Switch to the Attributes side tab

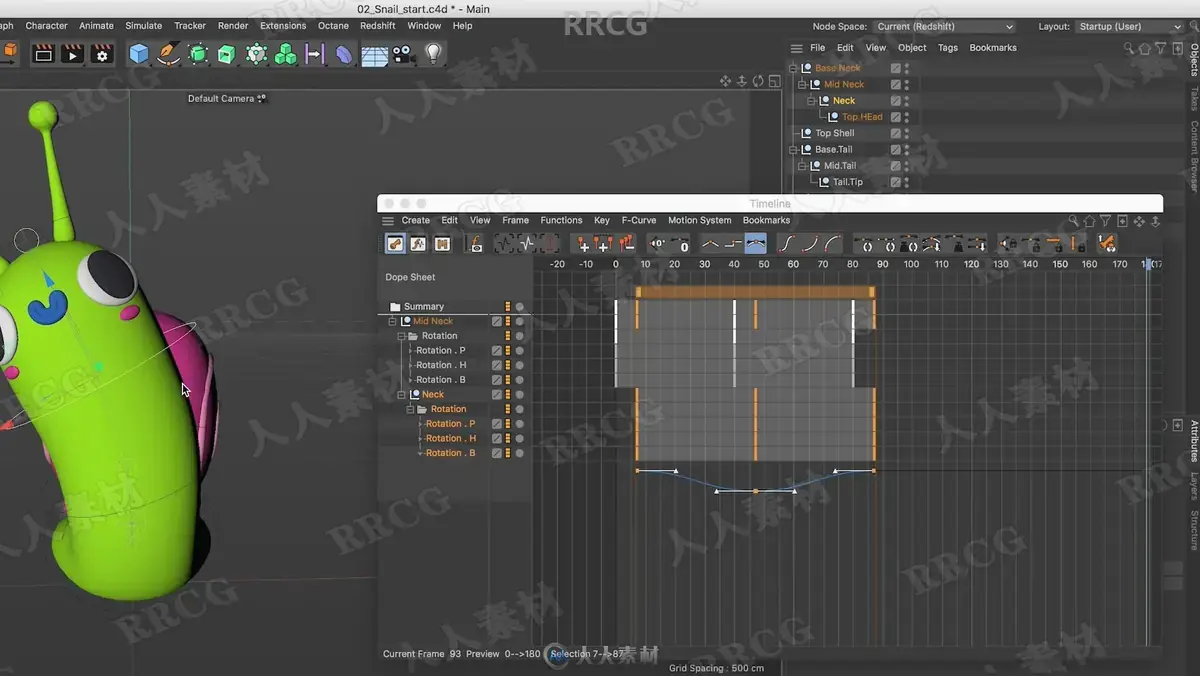(x=1194, y=441)
